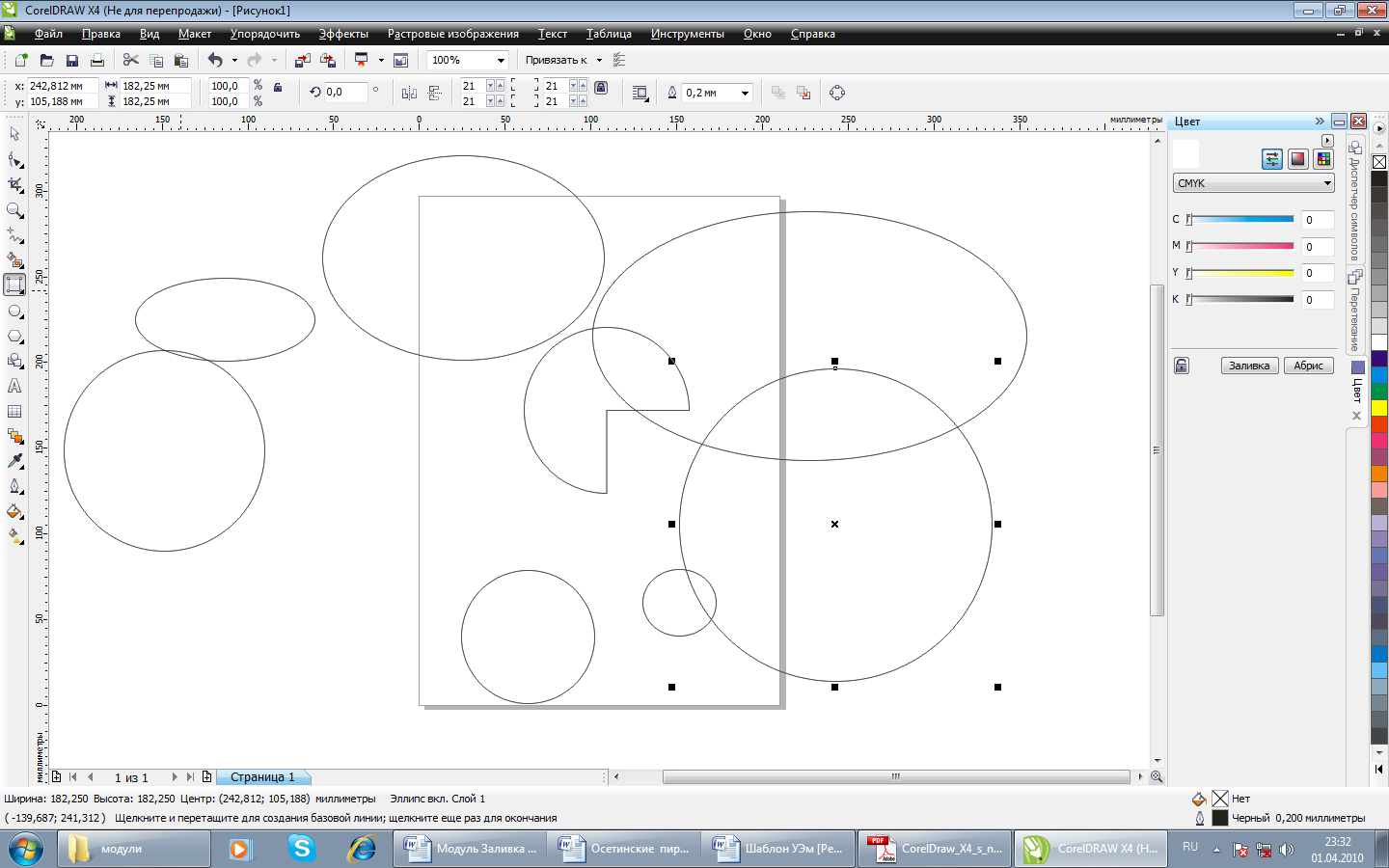The width and height of the screenshot is (1389, 868).
Task: Click the no-color X swatch in palette
Action: click(x=1379, y=162)
